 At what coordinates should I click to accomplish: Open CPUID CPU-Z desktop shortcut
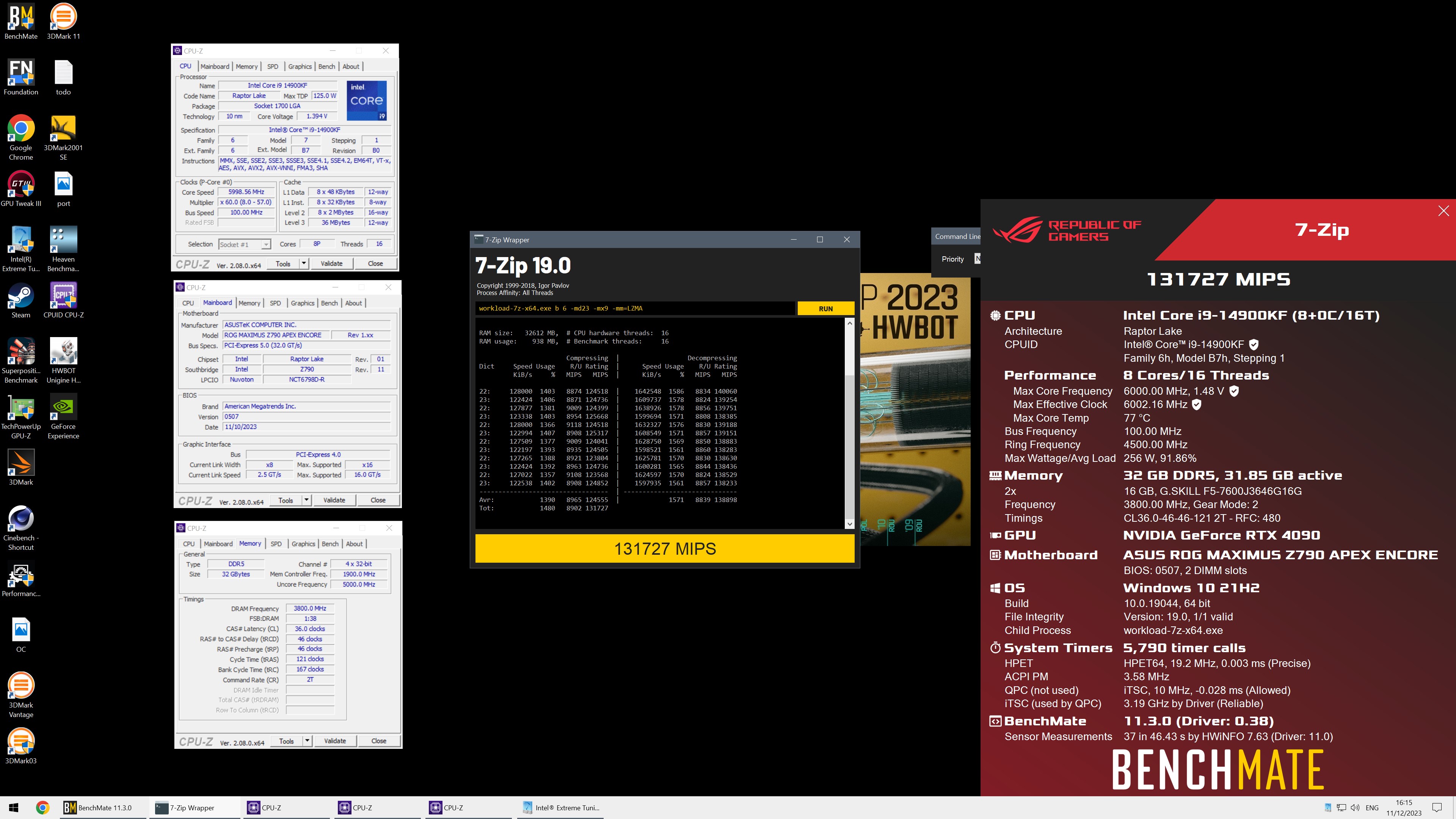coord(63,300)
